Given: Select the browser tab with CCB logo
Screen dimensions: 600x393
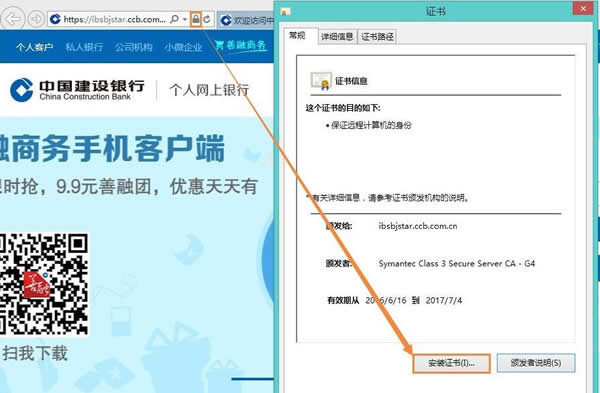Looking at the screenshot, I should [x=247, y=20].
